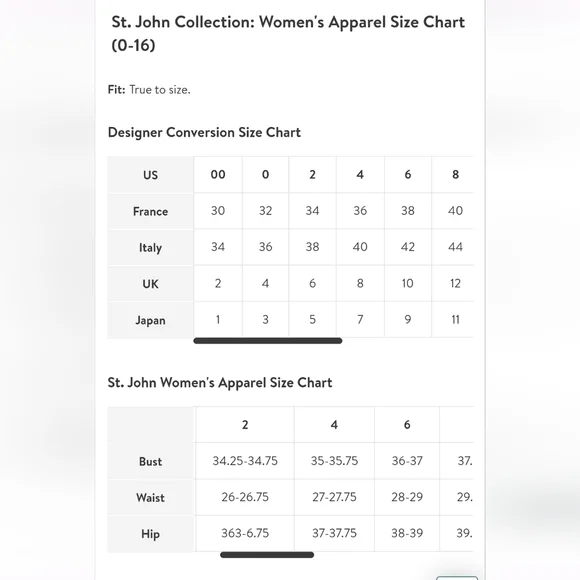Click the Italy row label
Viewport: 580px width, 580px height.
(150, 247)
